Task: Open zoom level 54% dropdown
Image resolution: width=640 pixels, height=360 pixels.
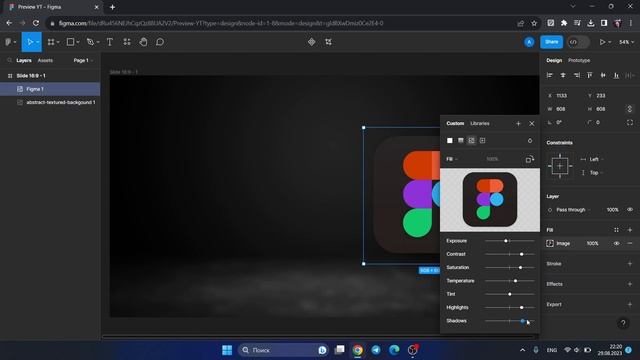Action: [627, 42]
